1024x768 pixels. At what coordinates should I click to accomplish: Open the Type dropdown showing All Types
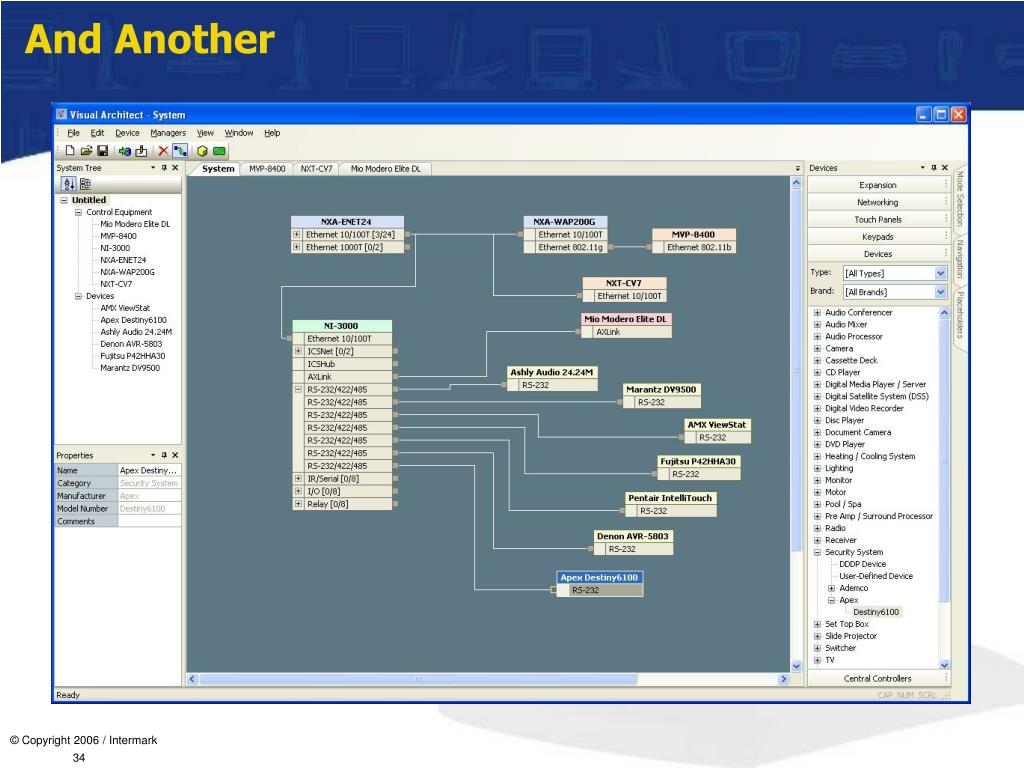point(940,273)
